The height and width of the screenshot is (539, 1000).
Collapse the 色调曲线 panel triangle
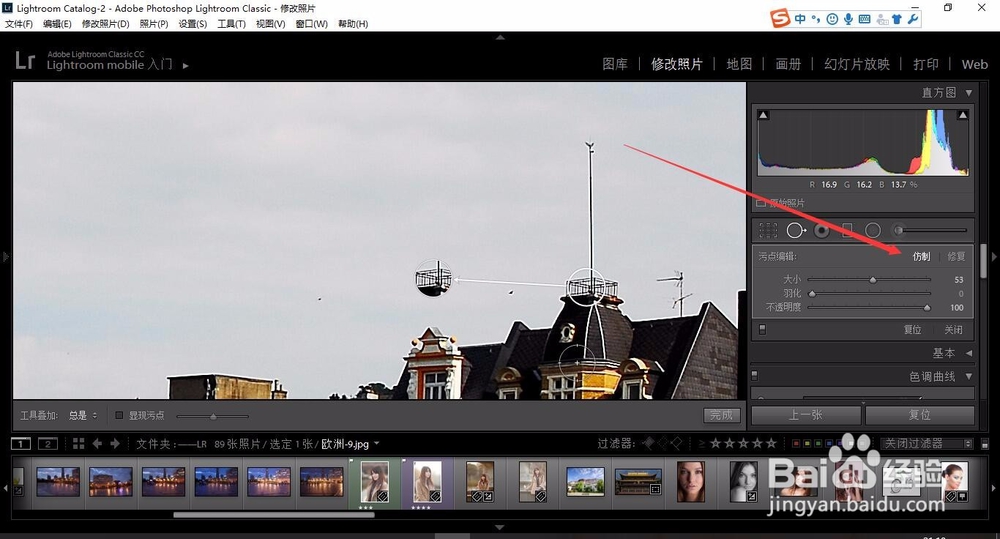coord(969,376)
